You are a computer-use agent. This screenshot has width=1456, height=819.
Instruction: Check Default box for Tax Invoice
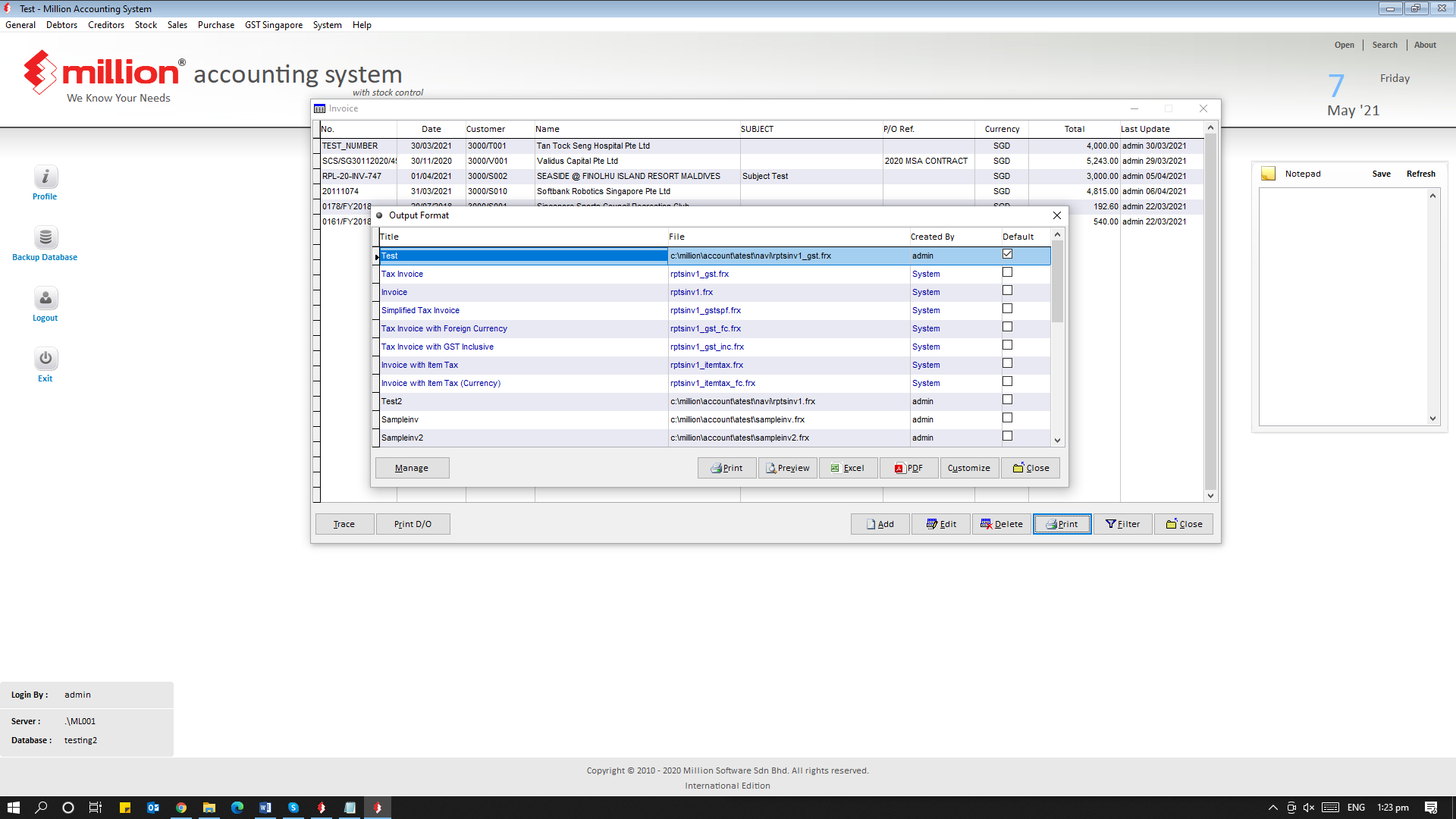tap(1007, 272)
